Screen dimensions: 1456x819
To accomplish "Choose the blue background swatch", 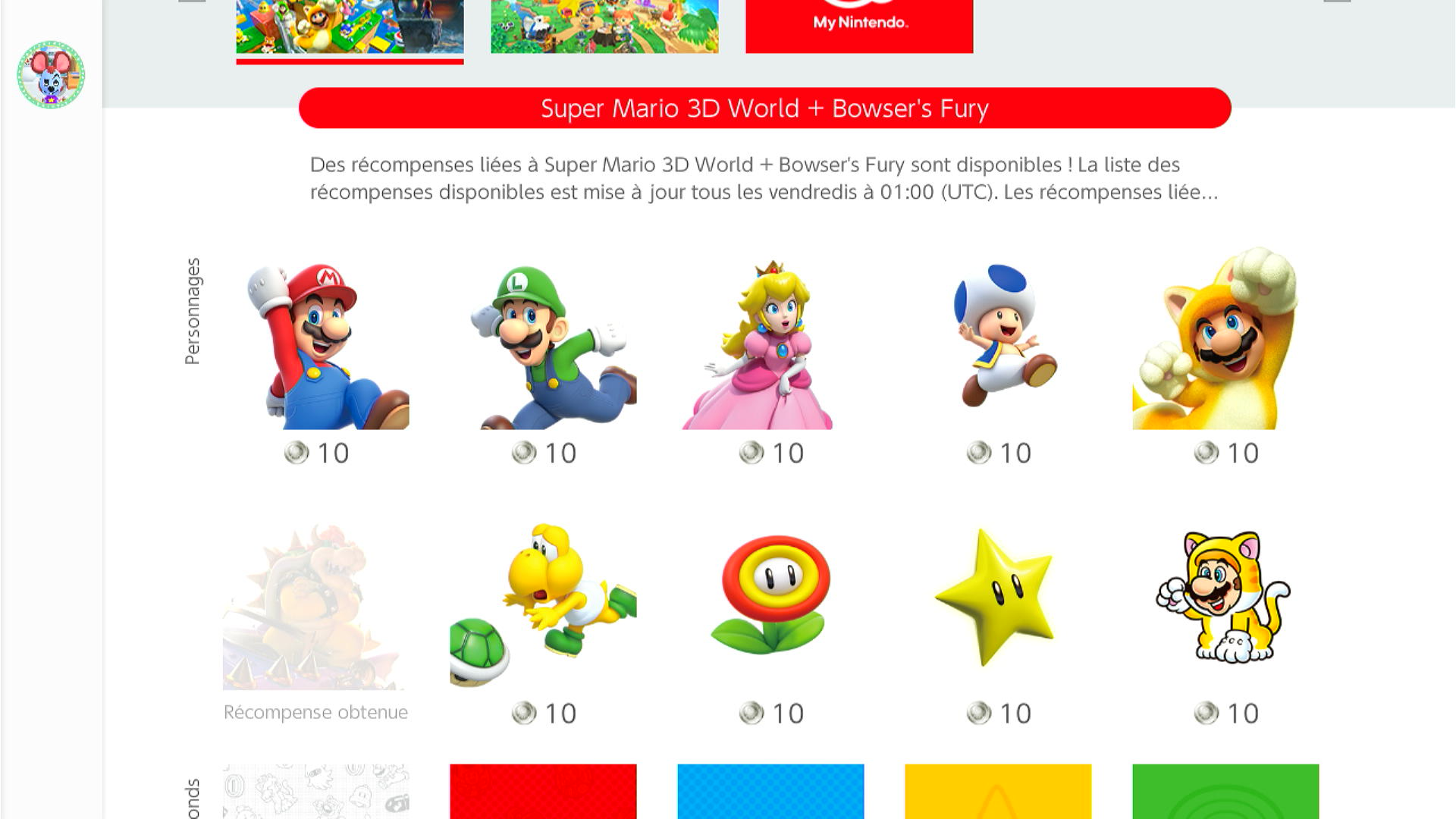I will [x=771, y=792].
